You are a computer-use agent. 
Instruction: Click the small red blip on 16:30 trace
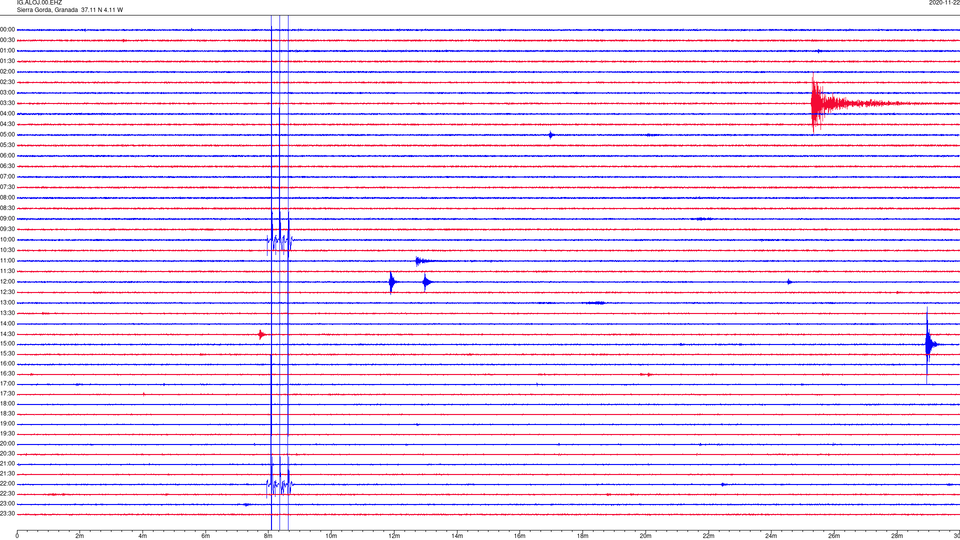(647, 374)
